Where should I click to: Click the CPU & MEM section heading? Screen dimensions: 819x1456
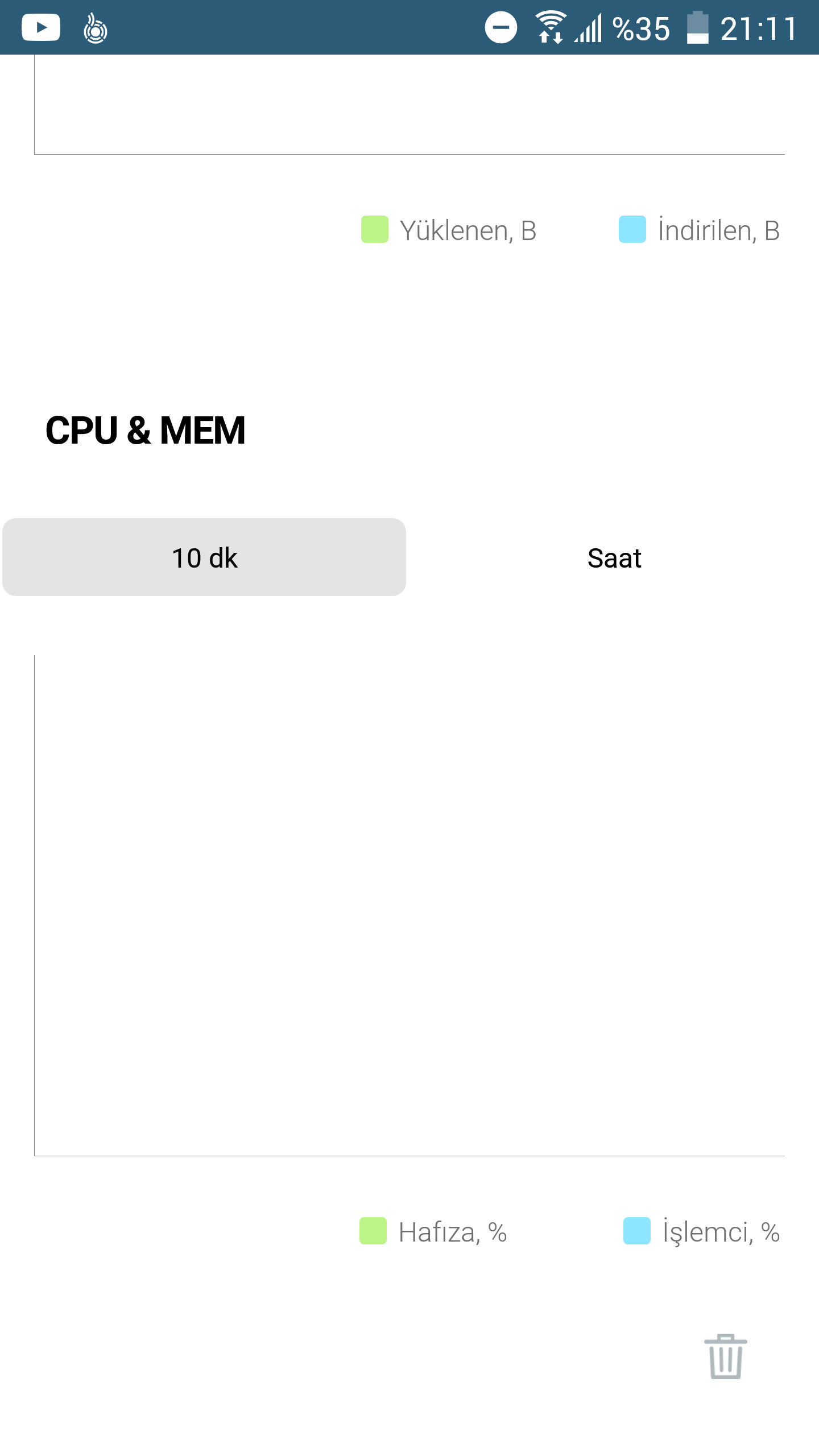pyautogui.click(x=145, y=430)
